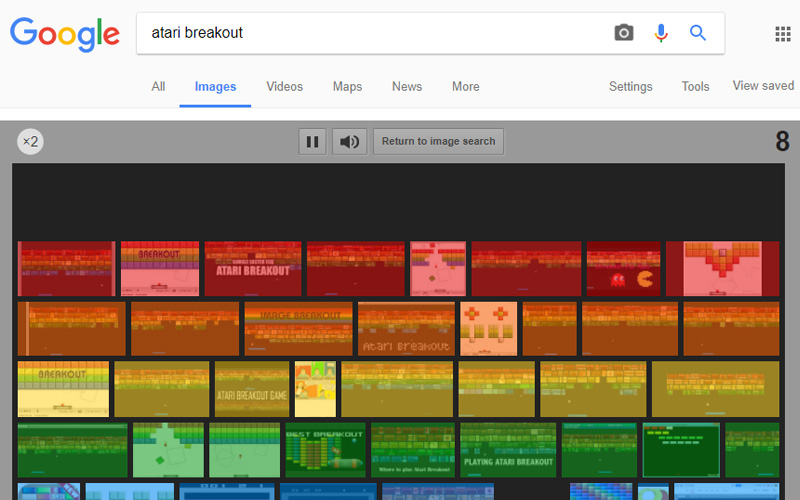The image size is (800, 500).
Task: Click the orange IMAGE BREAKOUT thumbnail
Action: 298,329
